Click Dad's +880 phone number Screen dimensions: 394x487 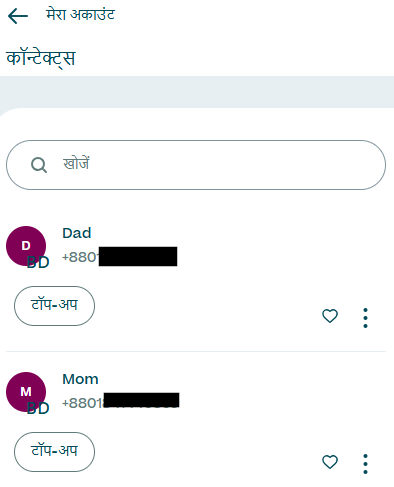(120, 257)
